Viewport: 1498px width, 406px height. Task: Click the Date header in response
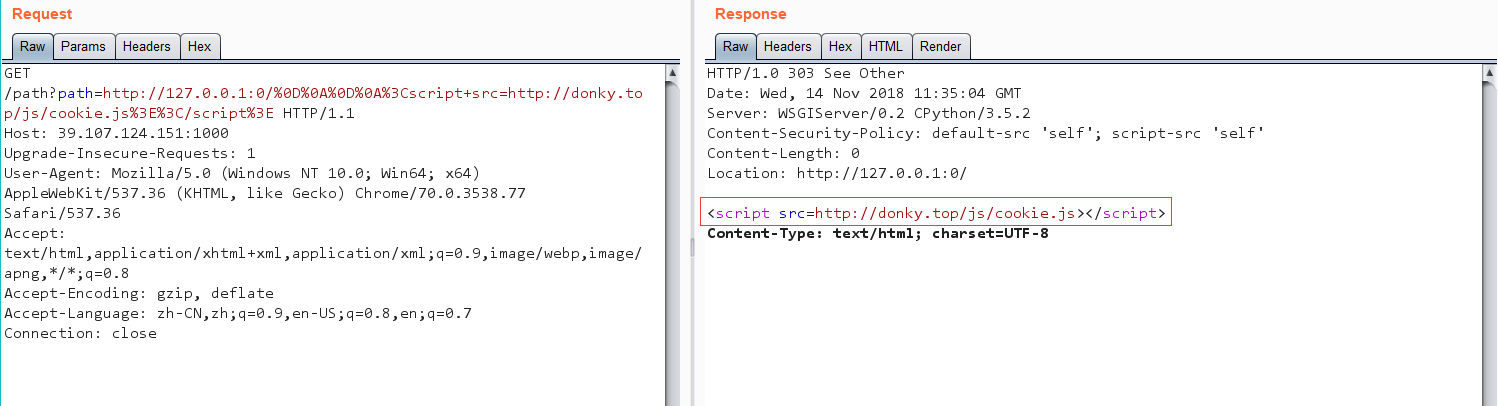point(864,93)
